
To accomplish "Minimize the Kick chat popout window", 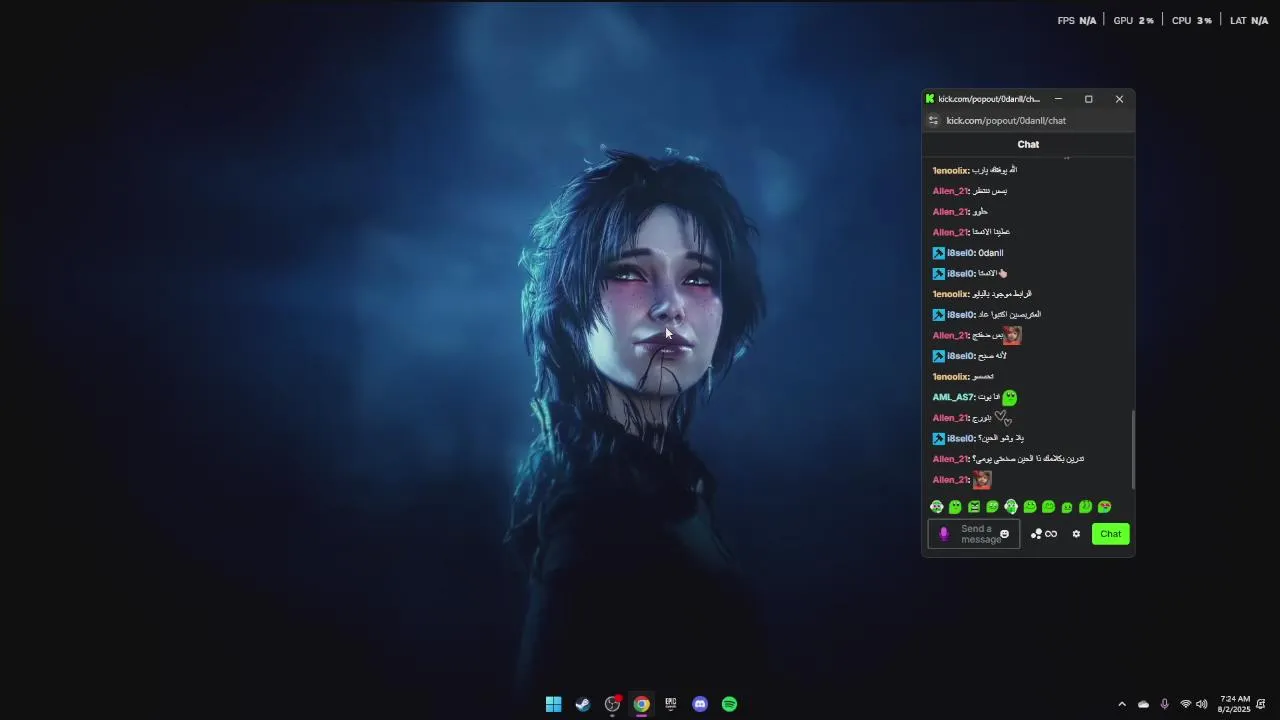I will point(1058,99).
